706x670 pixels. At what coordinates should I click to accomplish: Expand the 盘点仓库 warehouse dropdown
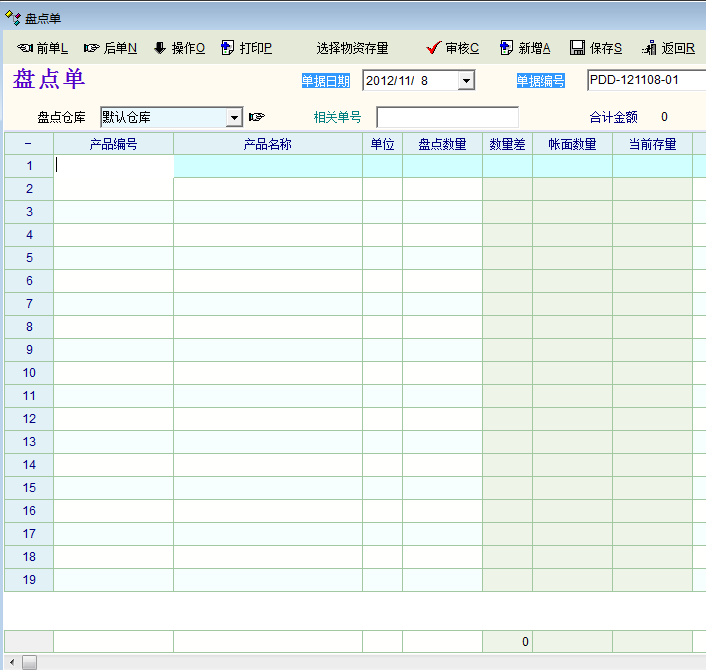[x=235, y=117]
